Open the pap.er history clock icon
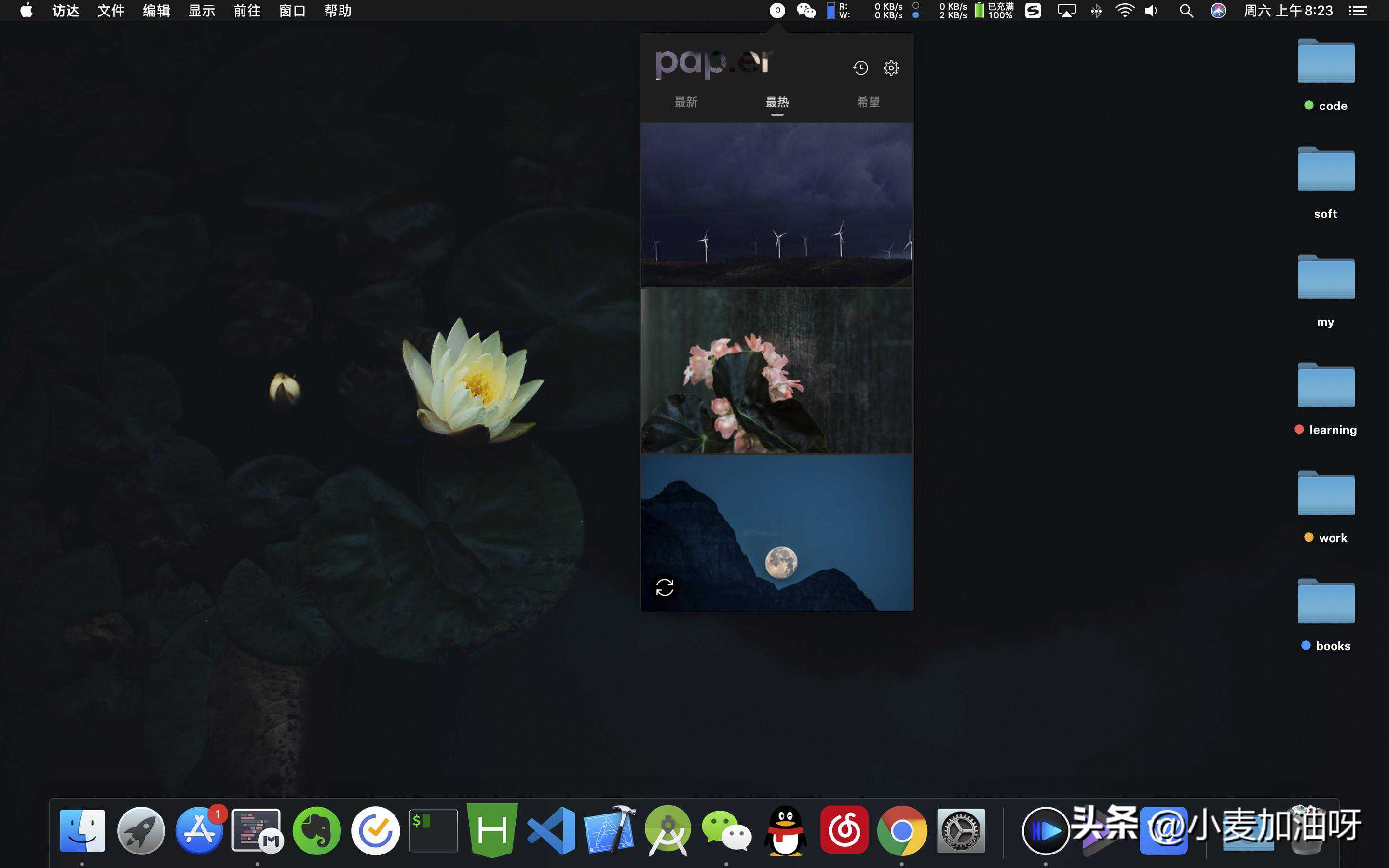This screenshot has width=1389, height=868. pyautogui.click(x=860, y=68)
